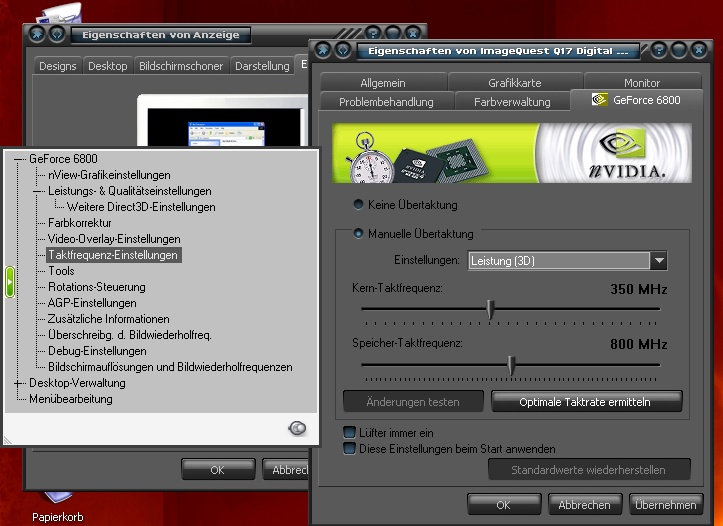Open the Monitor tab

(642, 83)
